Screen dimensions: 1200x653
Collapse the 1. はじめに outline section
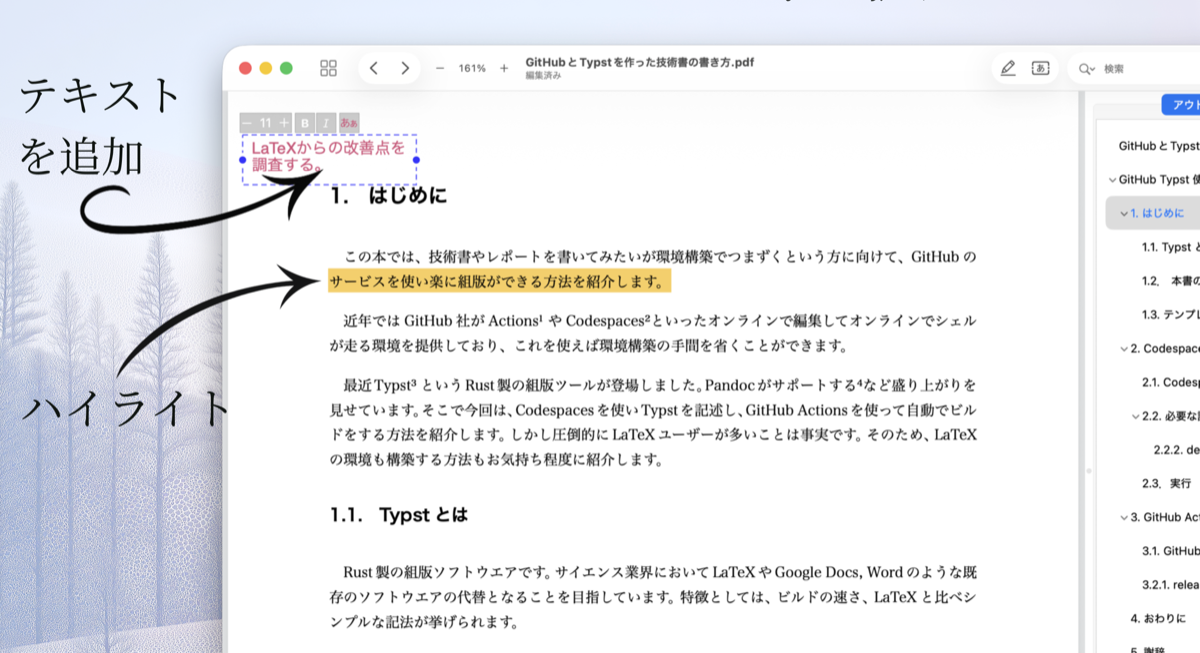(x=1123, y=213)
